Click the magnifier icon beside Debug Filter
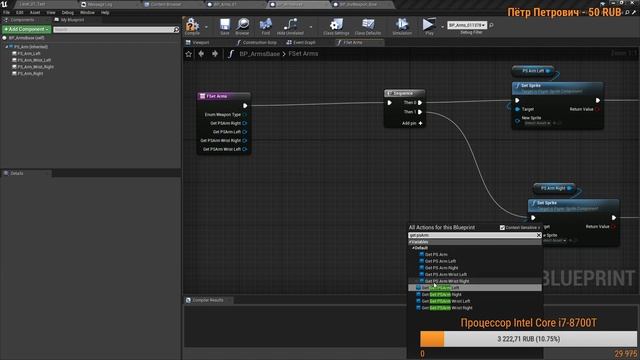Viewport: 640px width, 360px height. 491,25
